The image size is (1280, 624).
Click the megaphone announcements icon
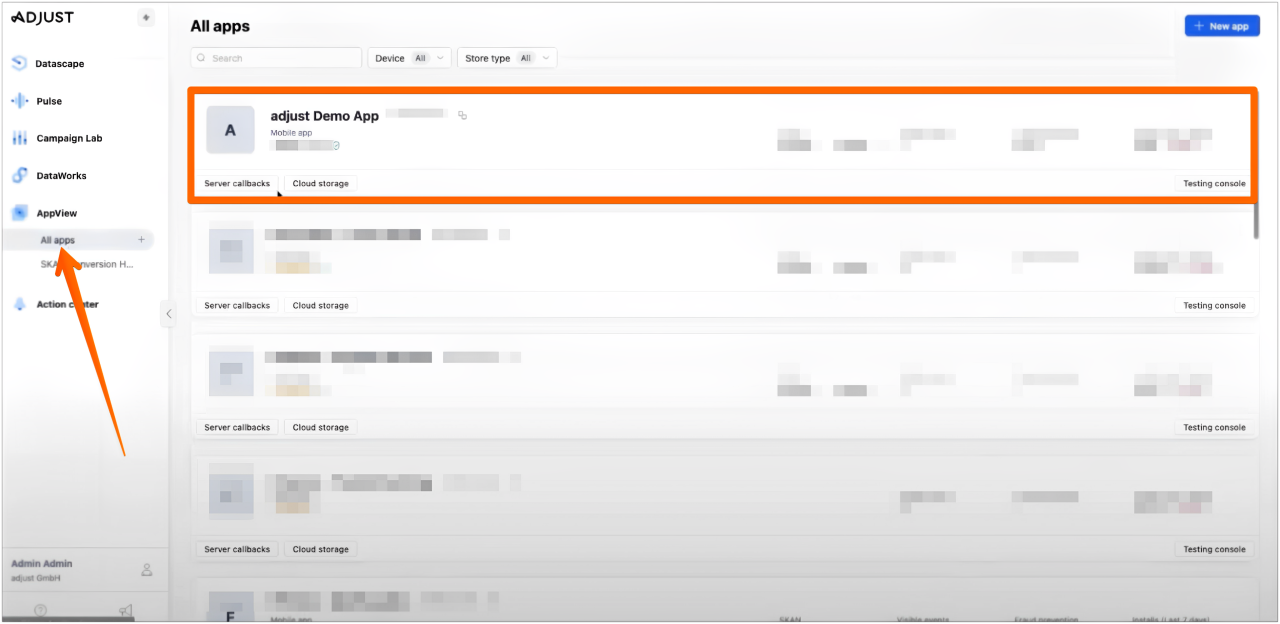point(126,609)
